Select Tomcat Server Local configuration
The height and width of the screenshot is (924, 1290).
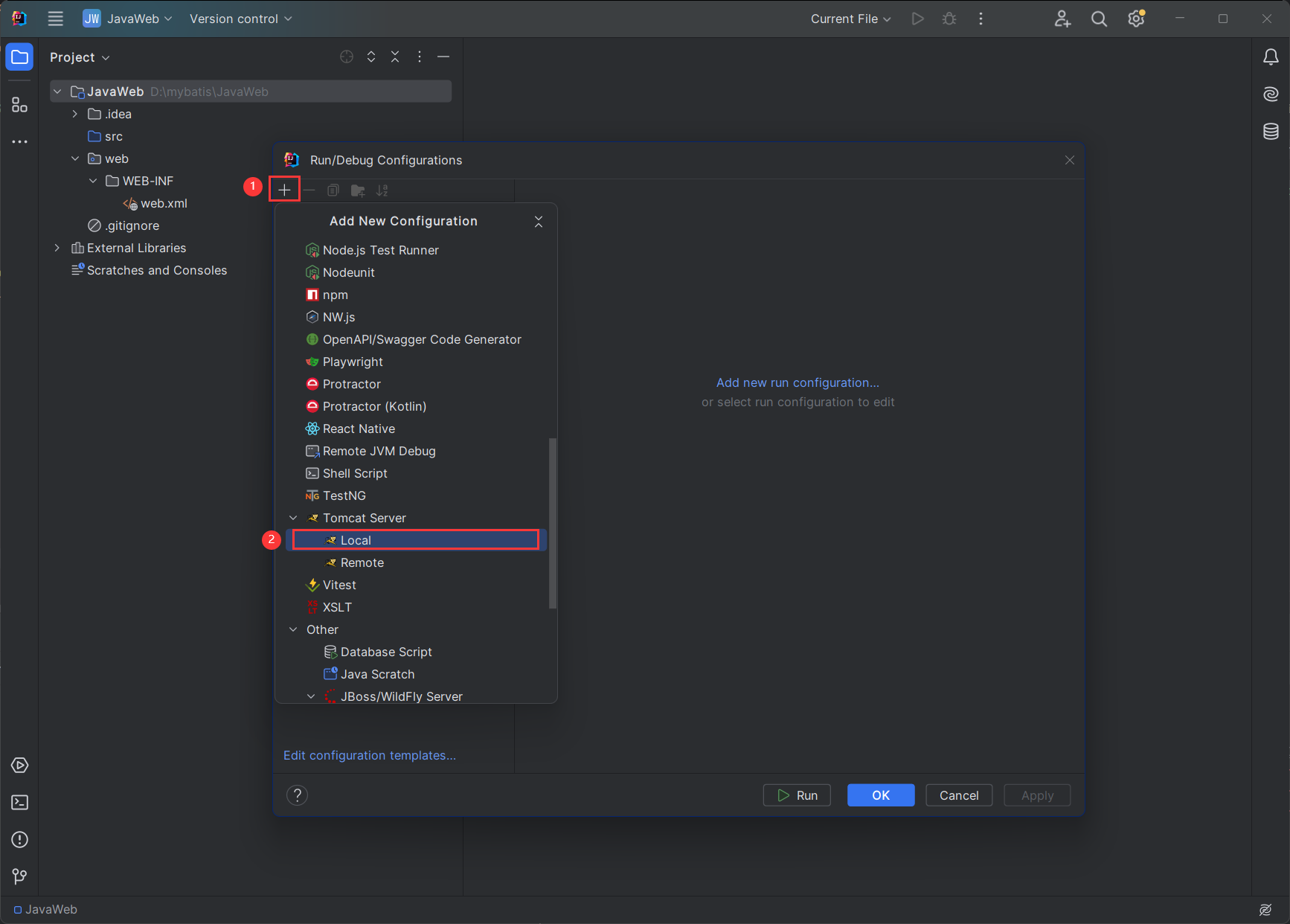point(356,541)
